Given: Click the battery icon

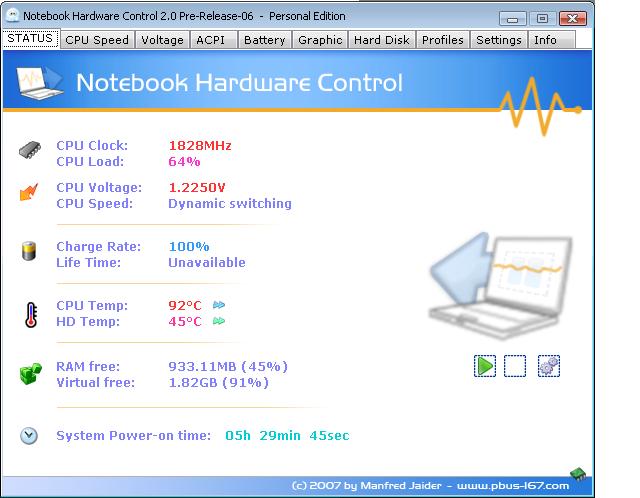Looking at the screenshot, I should pyautogui.click(x=29, y=251).
